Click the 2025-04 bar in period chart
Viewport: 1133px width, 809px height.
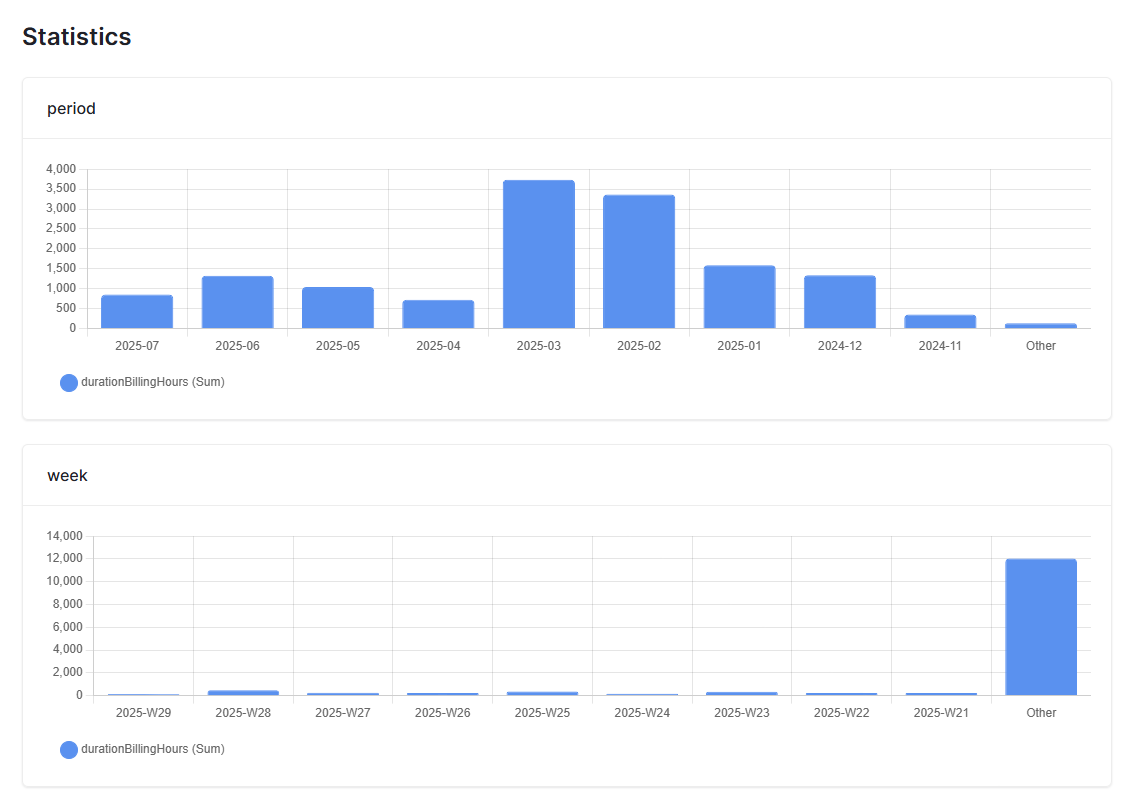click(x=438, y=314)
